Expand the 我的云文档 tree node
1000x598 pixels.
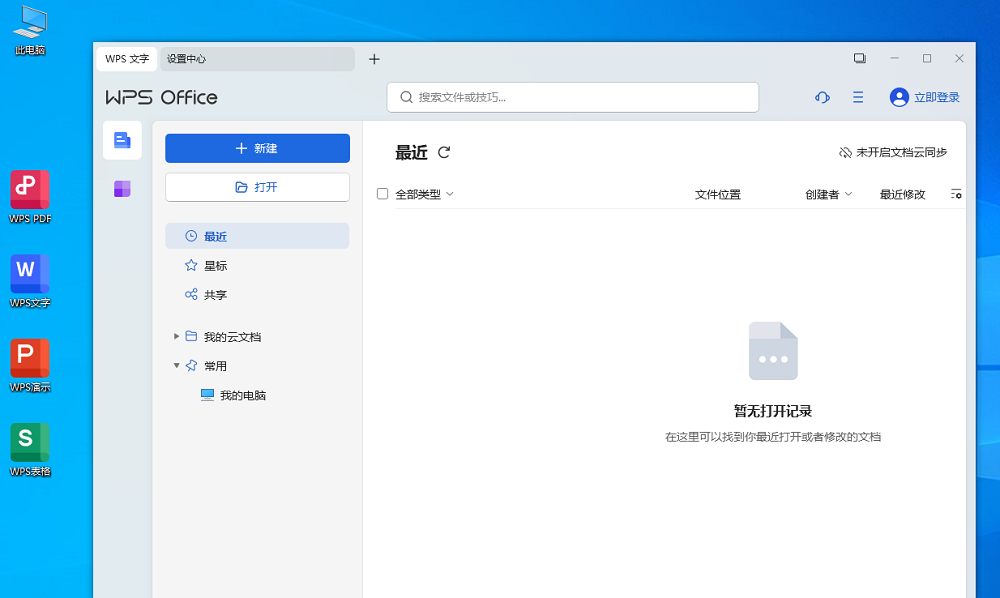[x=177, y=336]
